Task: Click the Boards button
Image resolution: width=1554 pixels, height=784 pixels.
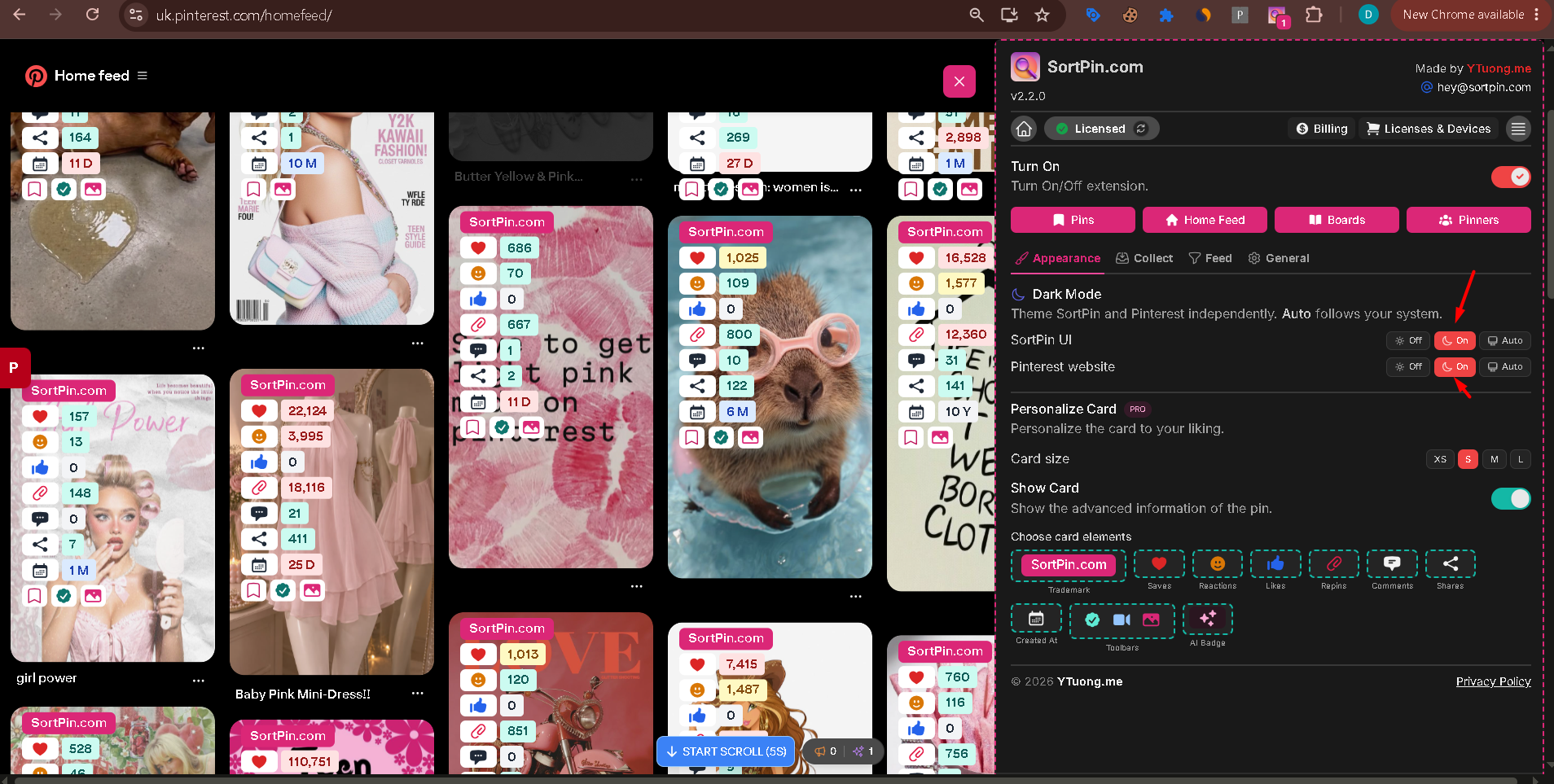Action: [1337, 220]
